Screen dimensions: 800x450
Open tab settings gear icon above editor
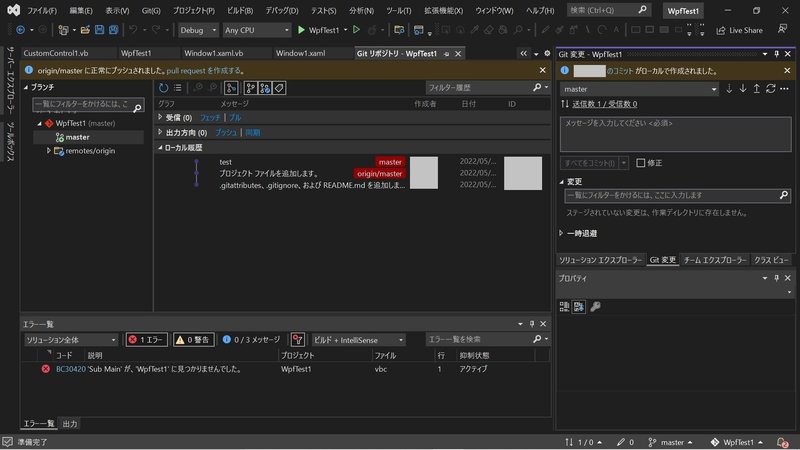[x=547, y=54]
